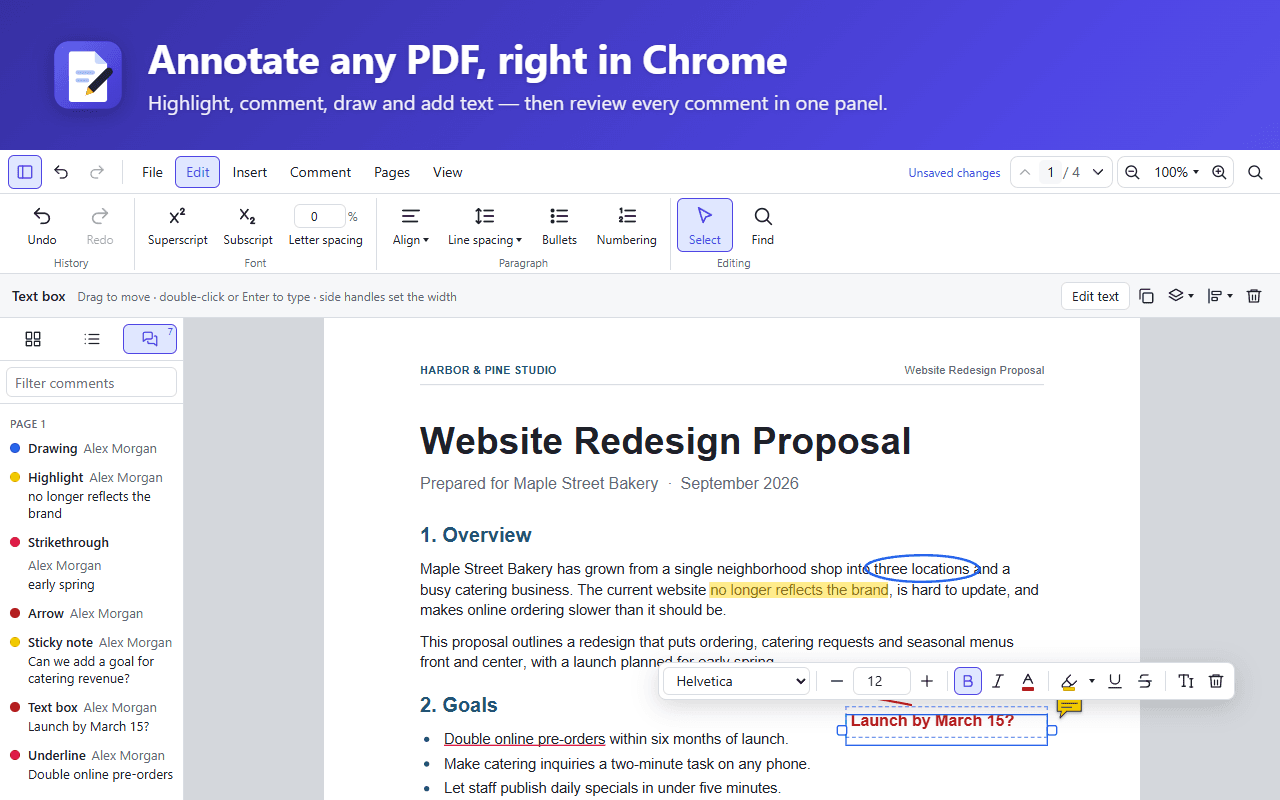The height and width of the screenshot is (800, 1280).
Task: Show page thumbnails grid in the sidebar
Action: (x=33, y=339)
